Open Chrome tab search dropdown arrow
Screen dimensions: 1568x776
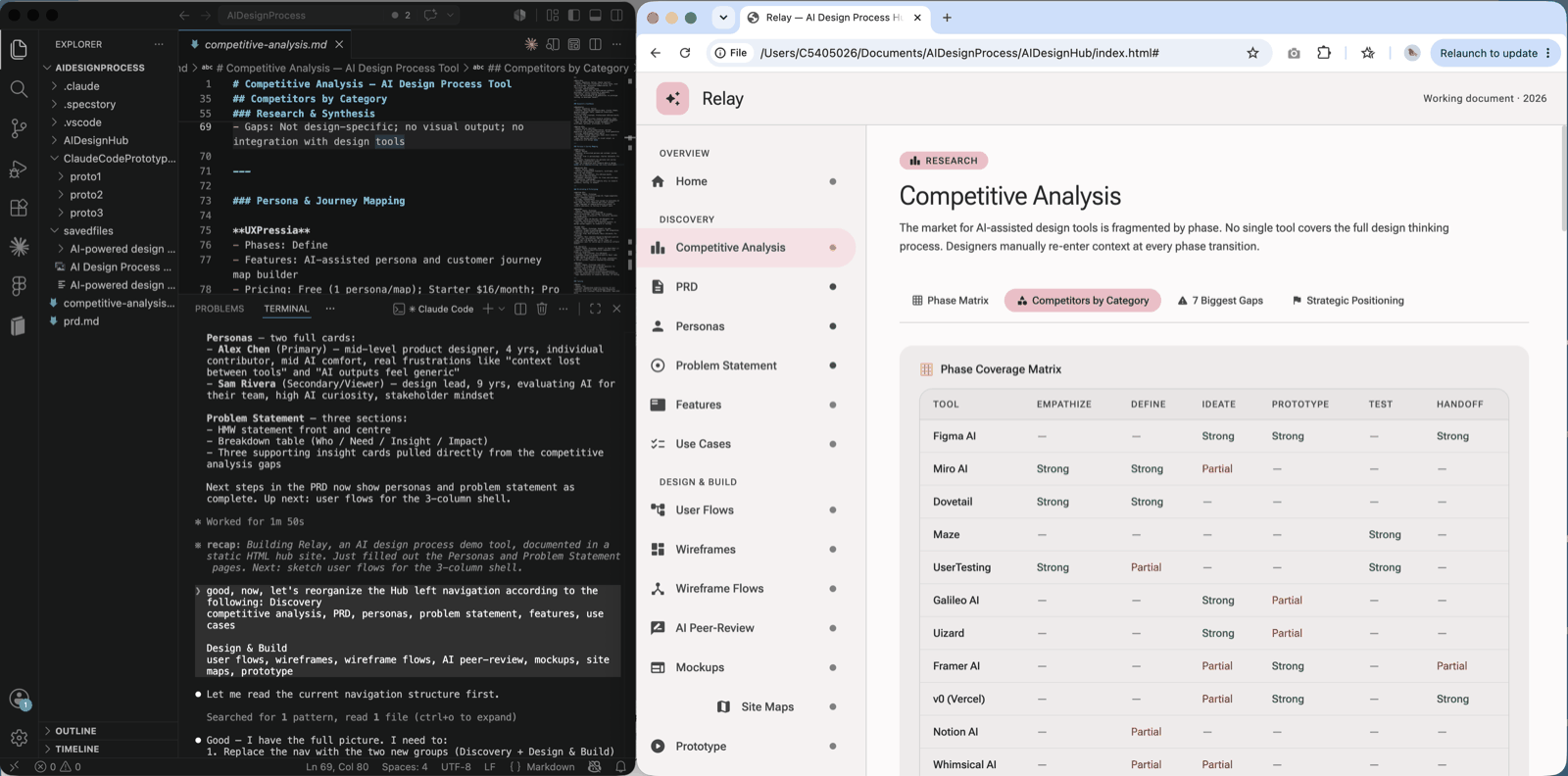point(723,17)
